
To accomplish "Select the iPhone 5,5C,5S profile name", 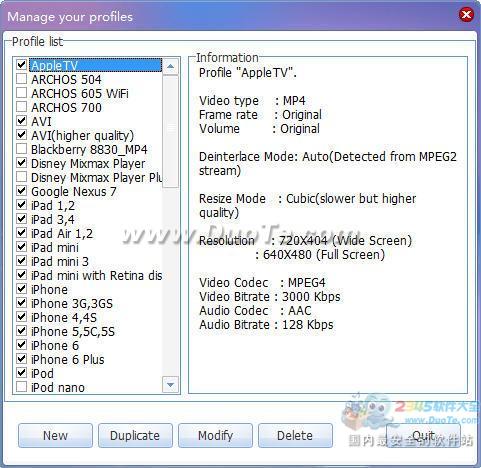I will coord(73,332).
